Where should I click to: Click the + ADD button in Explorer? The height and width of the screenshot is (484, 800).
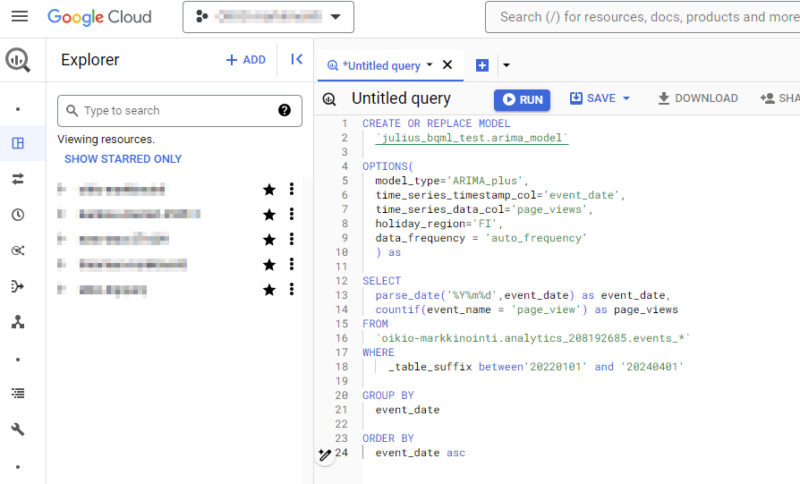(x=245, y=60)
